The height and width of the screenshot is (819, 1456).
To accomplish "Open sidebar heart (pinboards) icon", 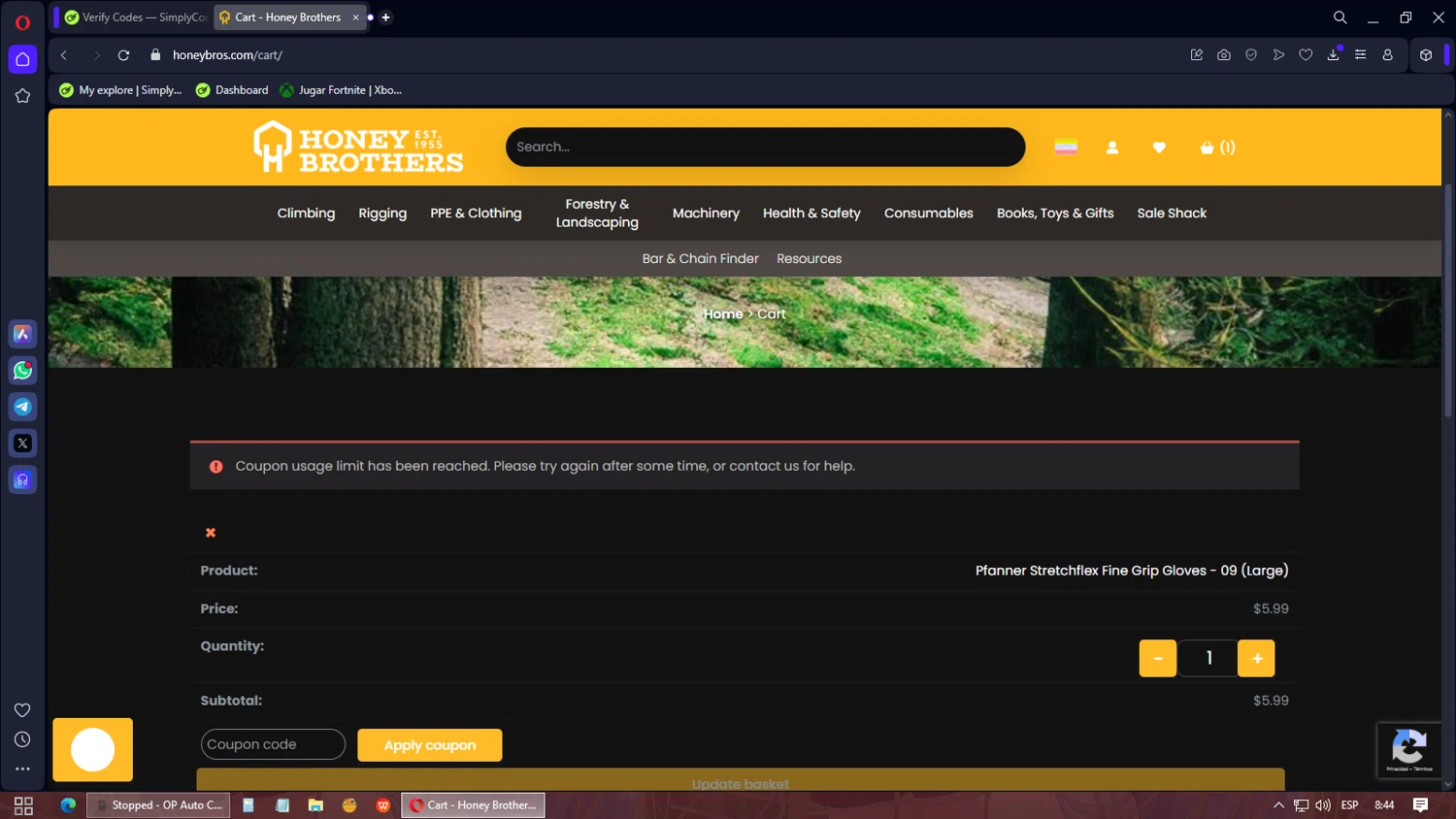I will [x=22, y=710].
